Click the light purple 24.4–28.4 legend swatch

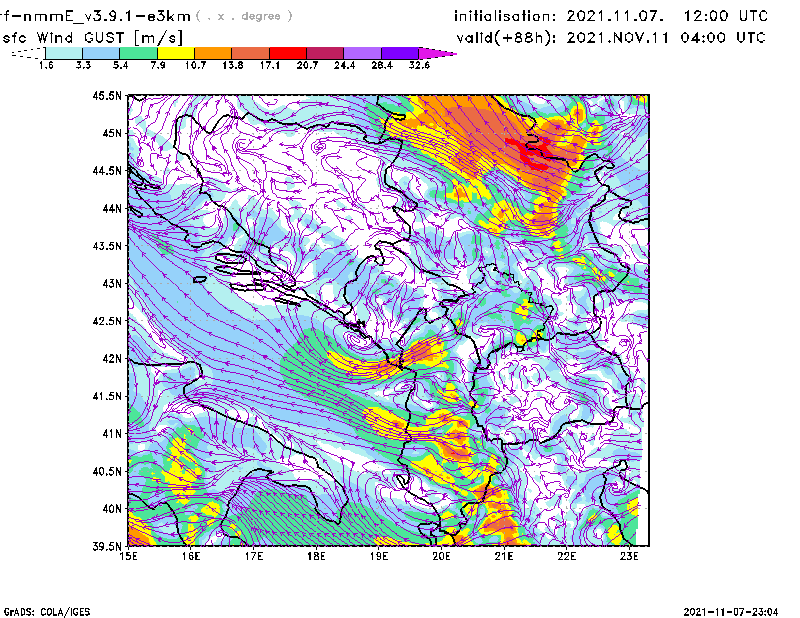coord(363,53)
